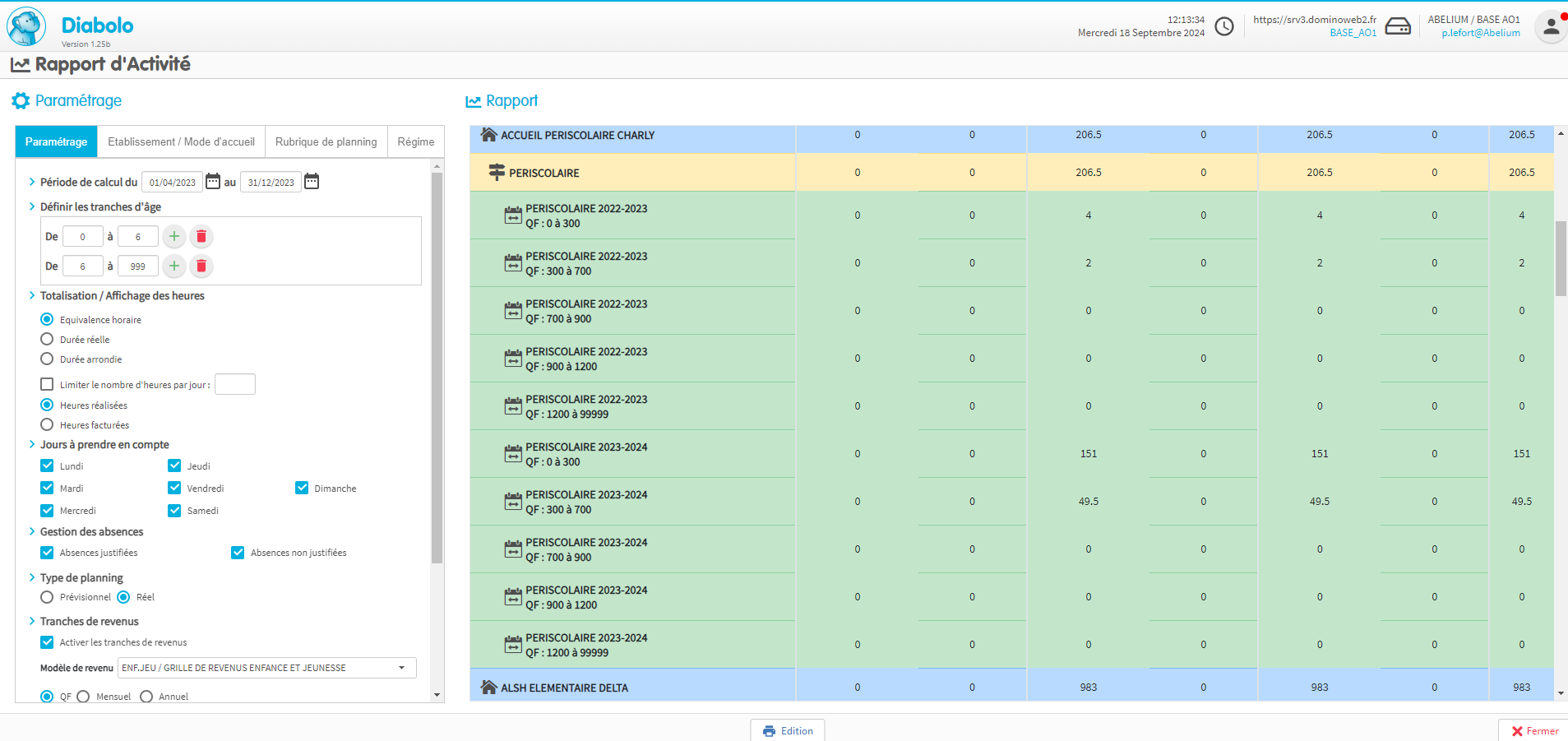Enable Limiter le nombre d'heures par jour
The width and height of the screenshot is (1568, 741).
(x=47, y=385)
